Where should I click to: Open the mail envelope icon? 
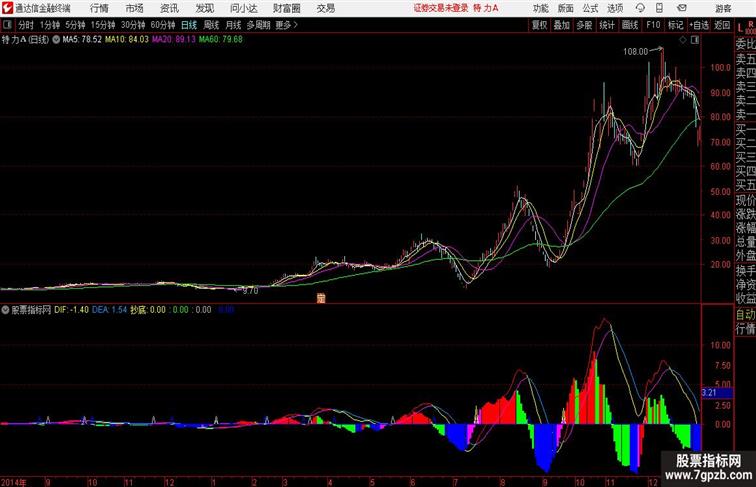682,8
